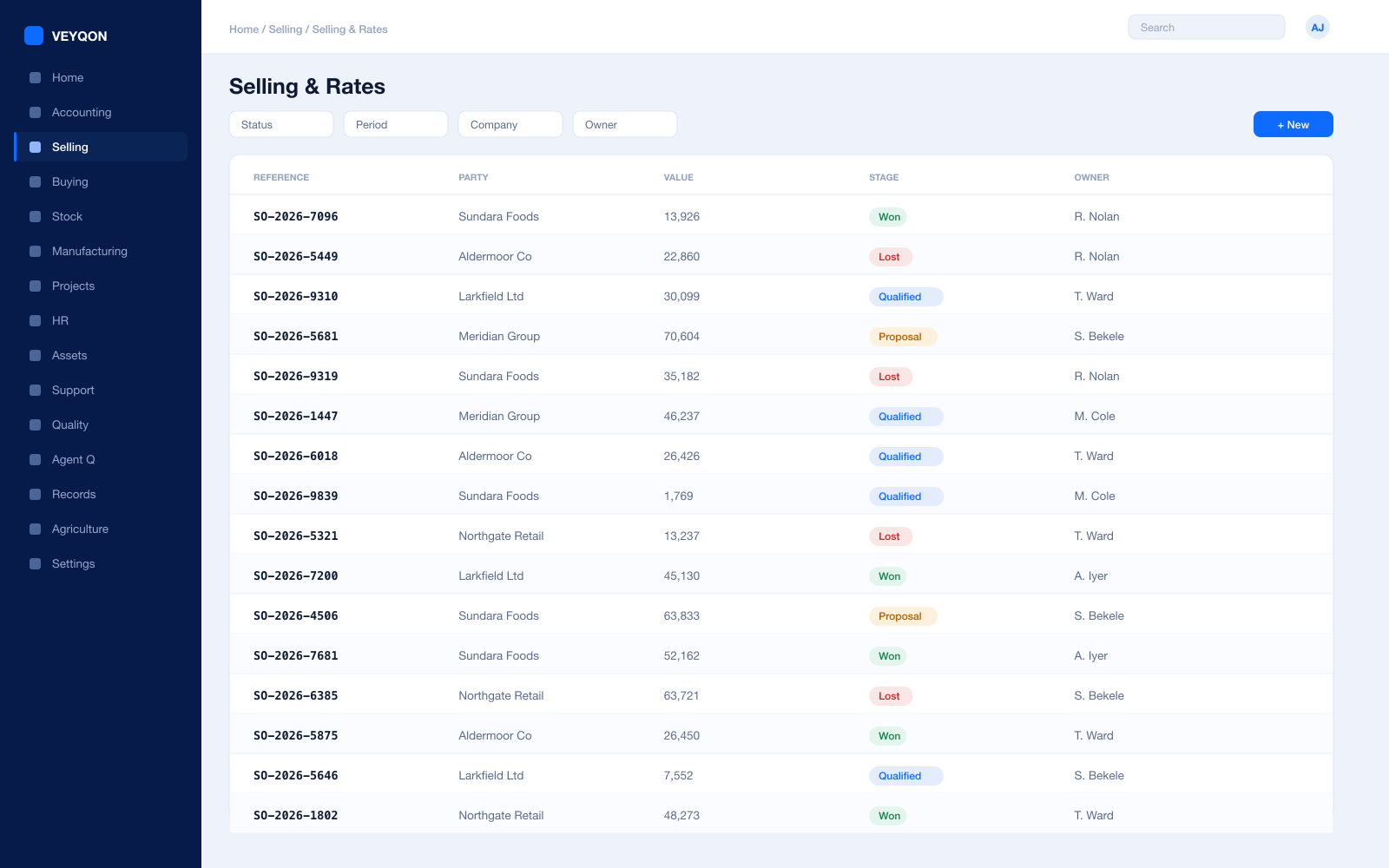Open the Agent Q module label
1389x868 pixels.
pos(74,459)
